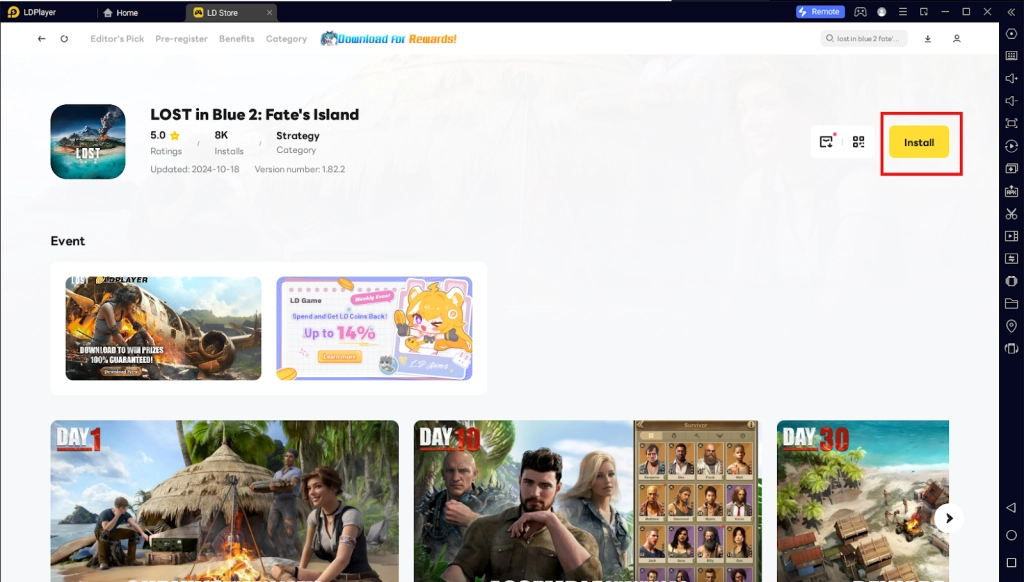Toggle fullscreen from the sidebar
1024x582 pixels.
[1011, 123]
